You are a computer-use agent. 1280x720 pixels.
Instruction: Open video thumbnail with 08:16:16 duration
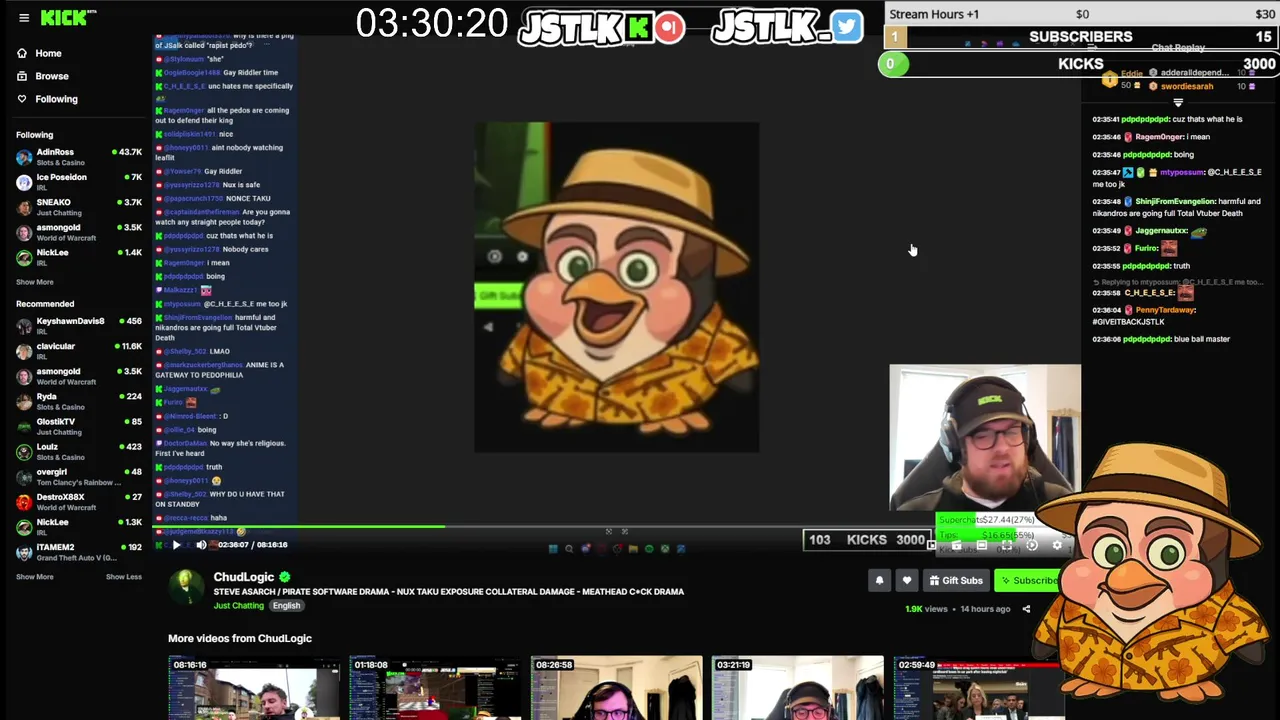click(x=254, y=688)
